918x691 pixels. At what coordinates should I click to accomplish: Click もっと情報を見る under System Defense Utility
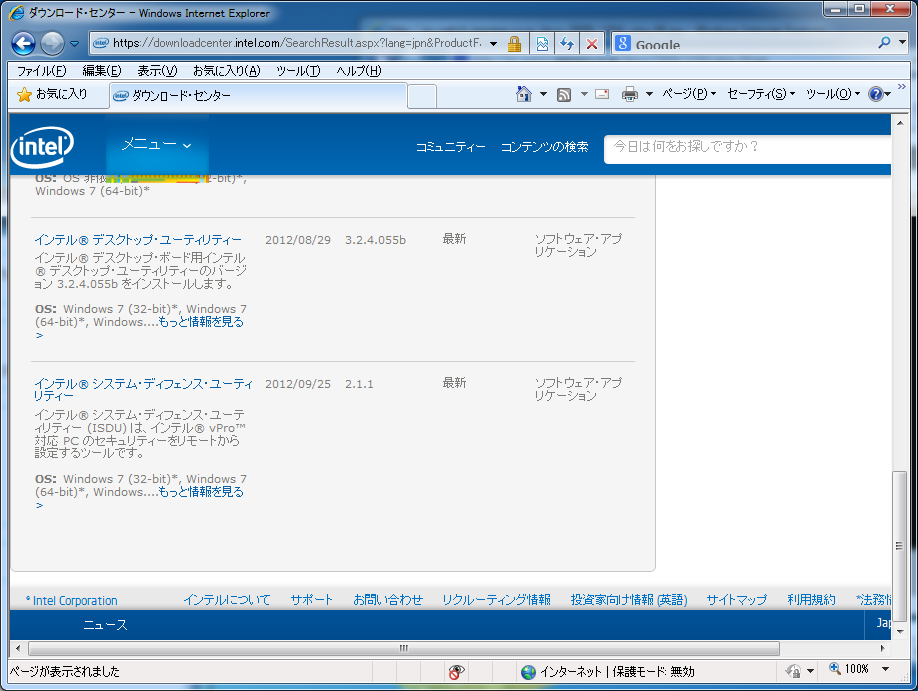(201, 491)
